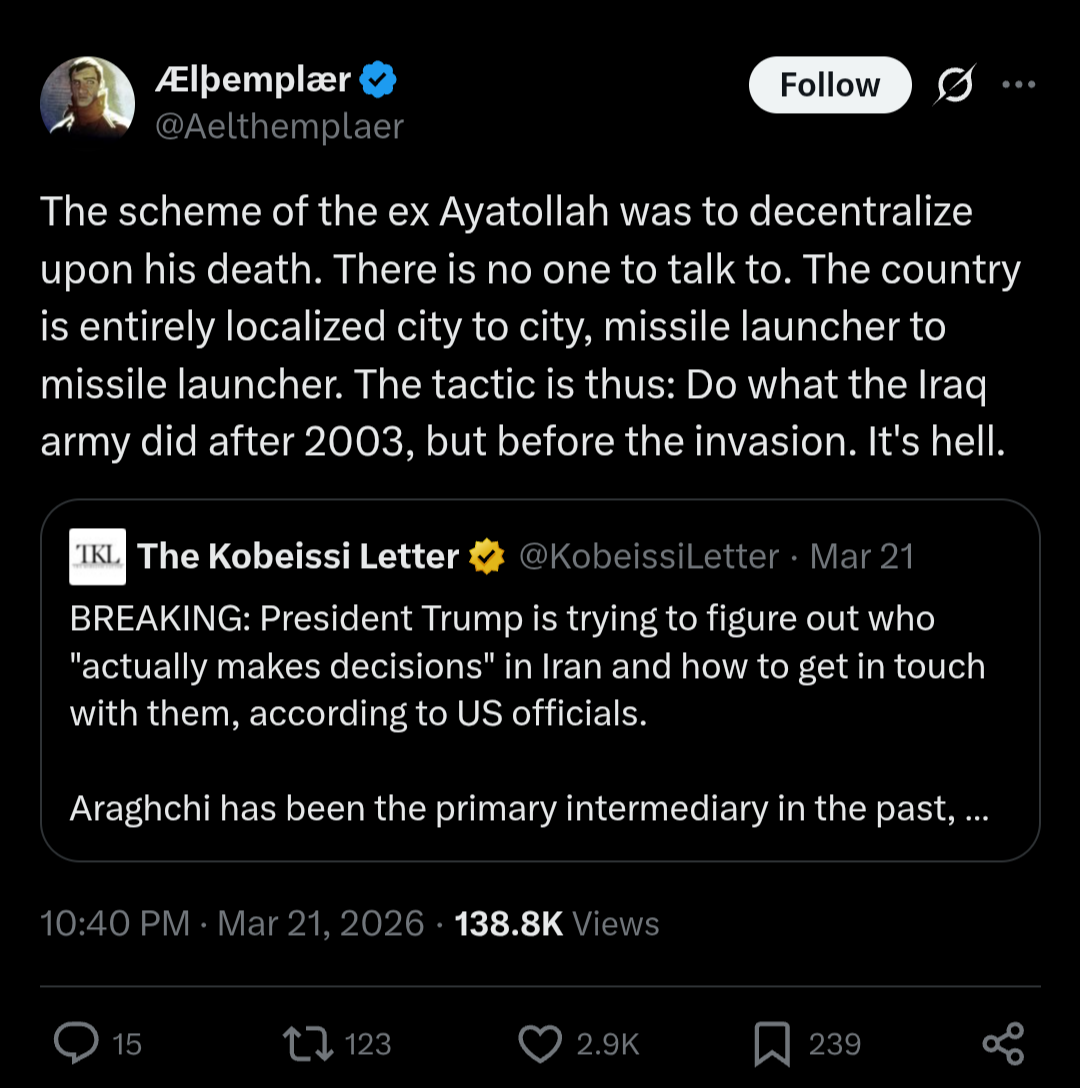Click the blue verified badge
Screen dimensions: 1080x1088
(378, 80)
